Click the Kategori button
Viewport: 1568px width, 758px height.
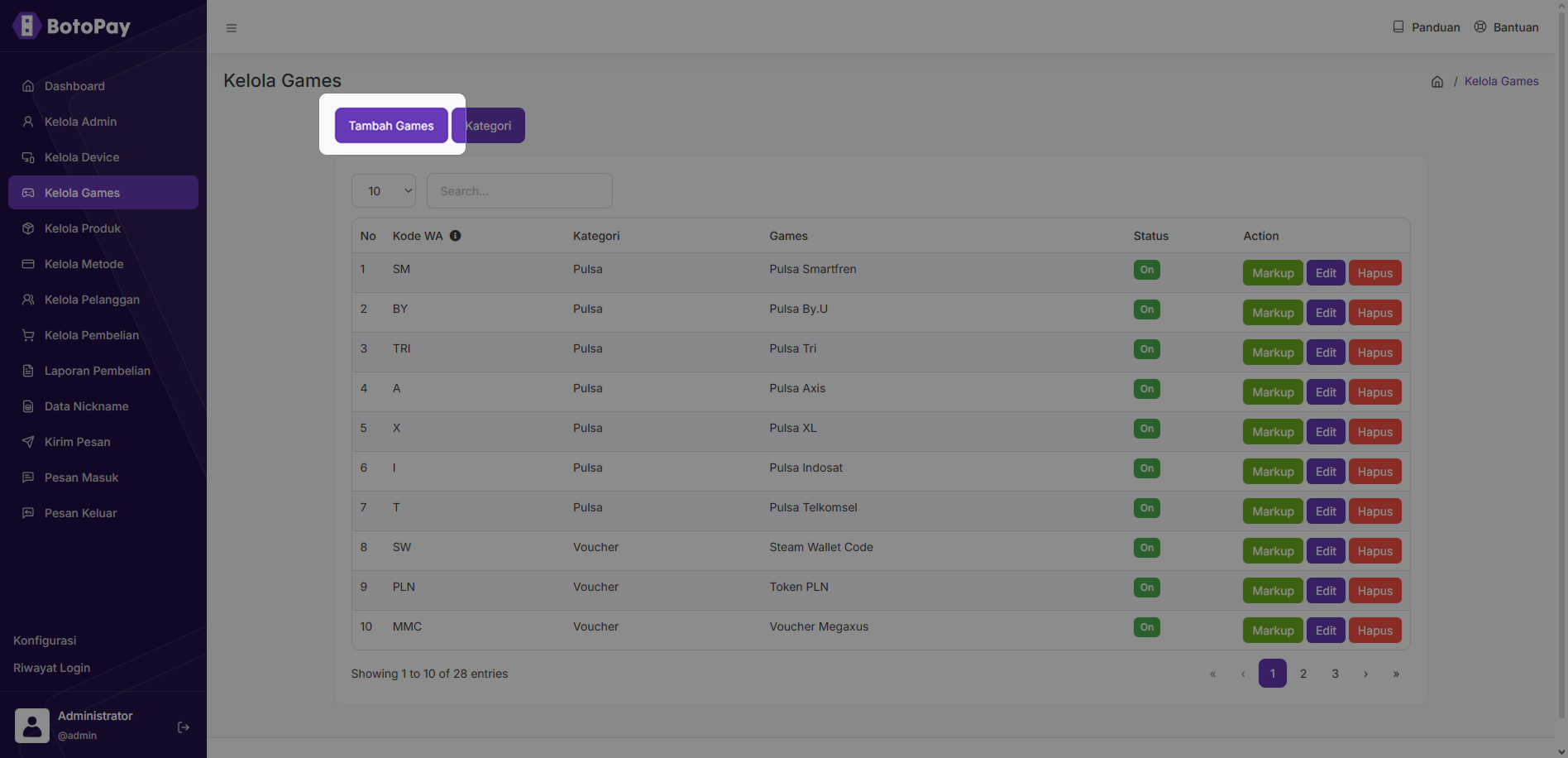point(488,126)
